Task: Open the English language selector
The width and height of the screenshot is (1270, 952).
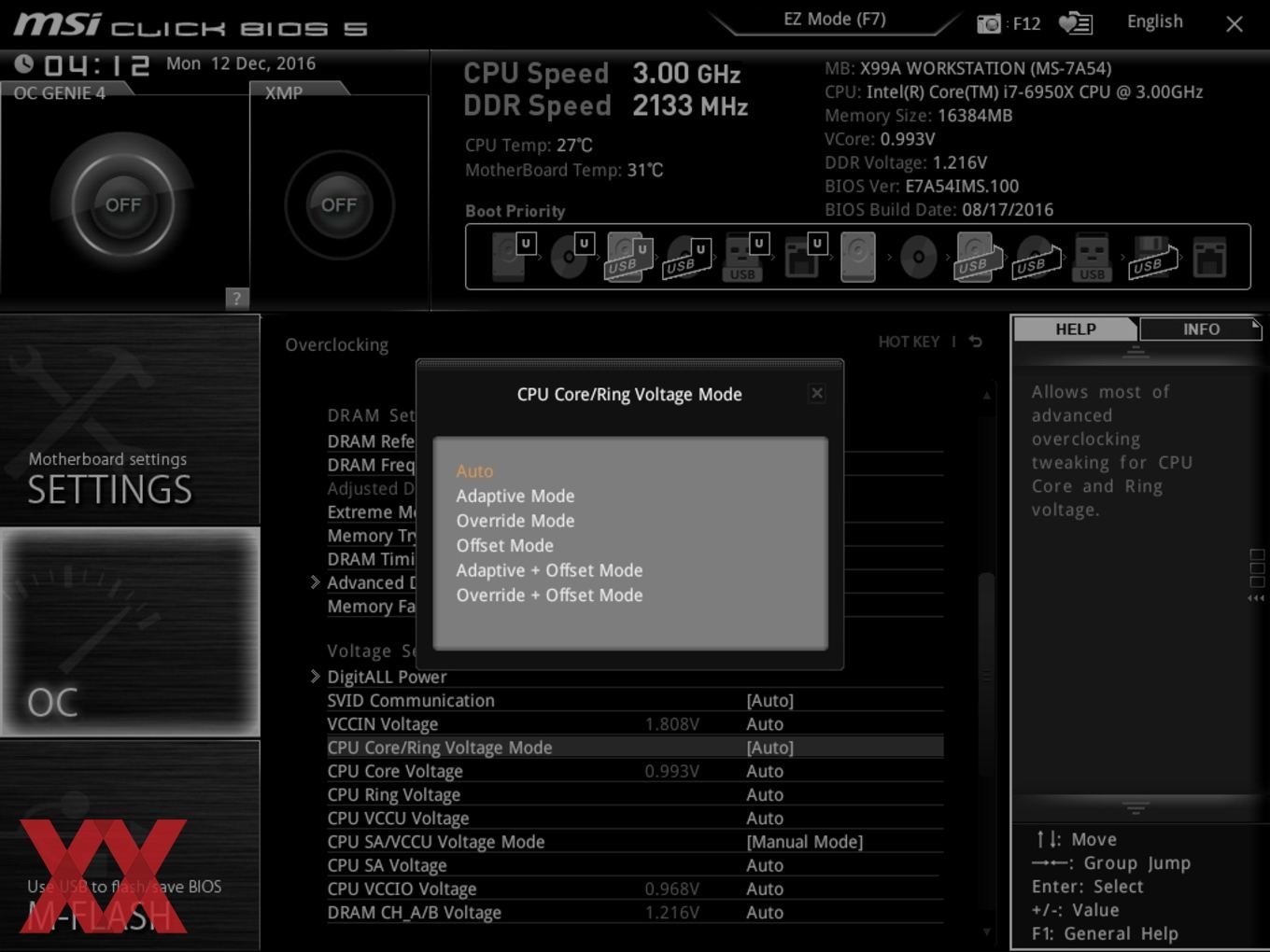Action: 1154,21
